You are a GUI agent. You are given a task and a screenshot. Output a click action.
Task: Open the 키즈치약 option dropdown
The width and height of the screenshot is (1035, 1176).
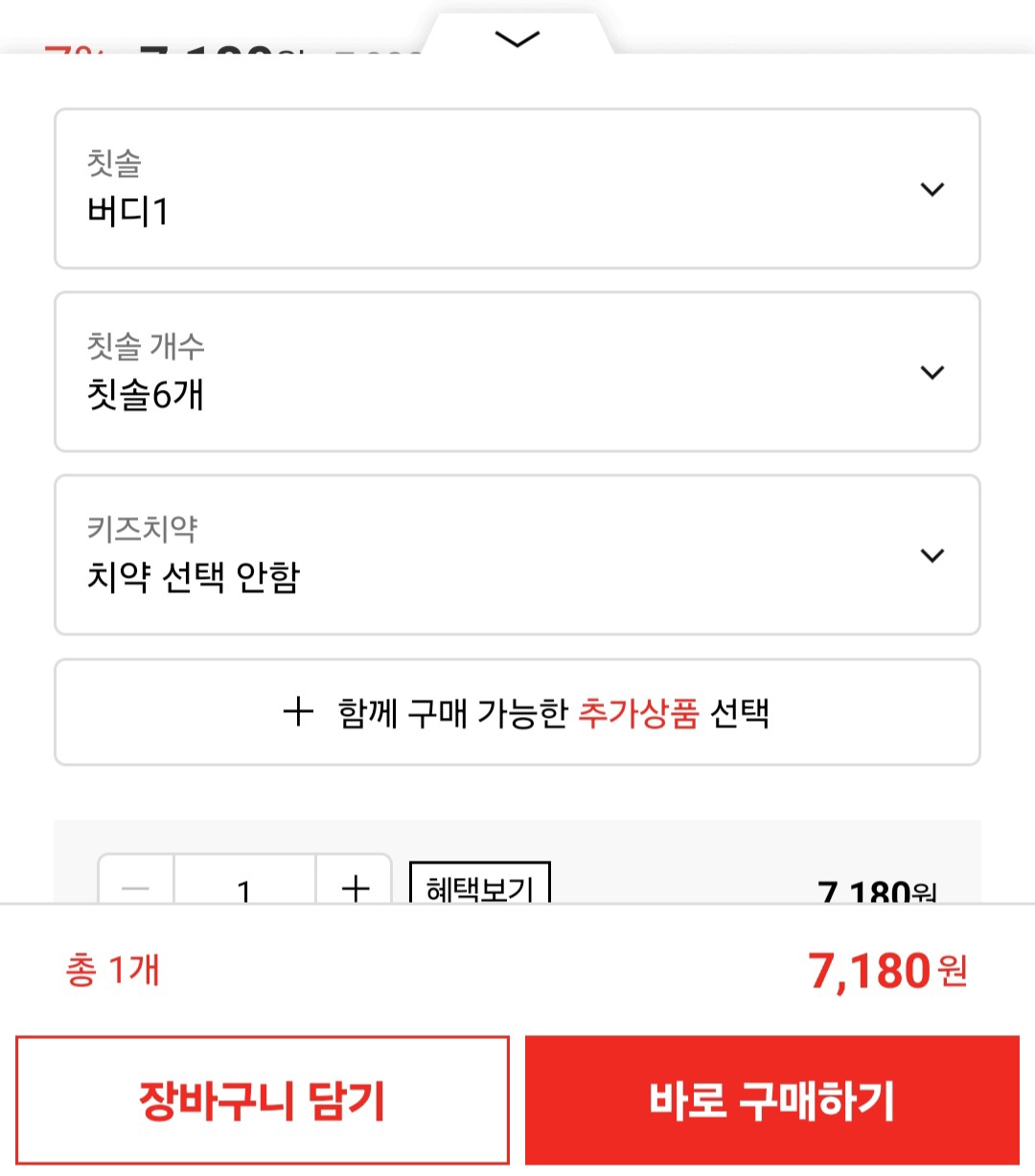517,555
